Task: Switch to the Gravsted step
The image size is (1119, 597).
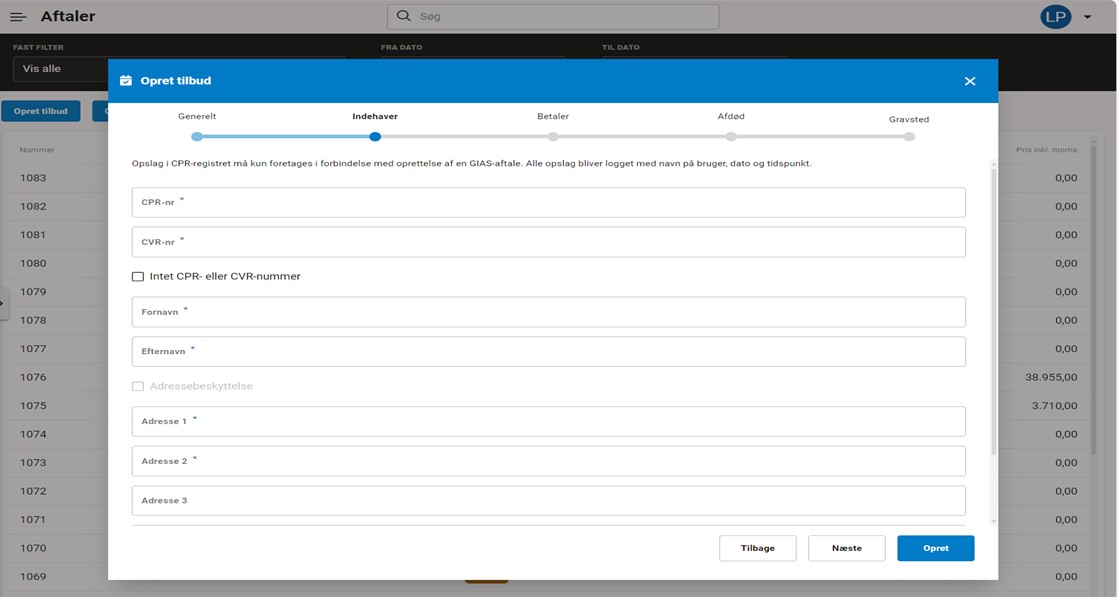Action: [x=908, y=119]
